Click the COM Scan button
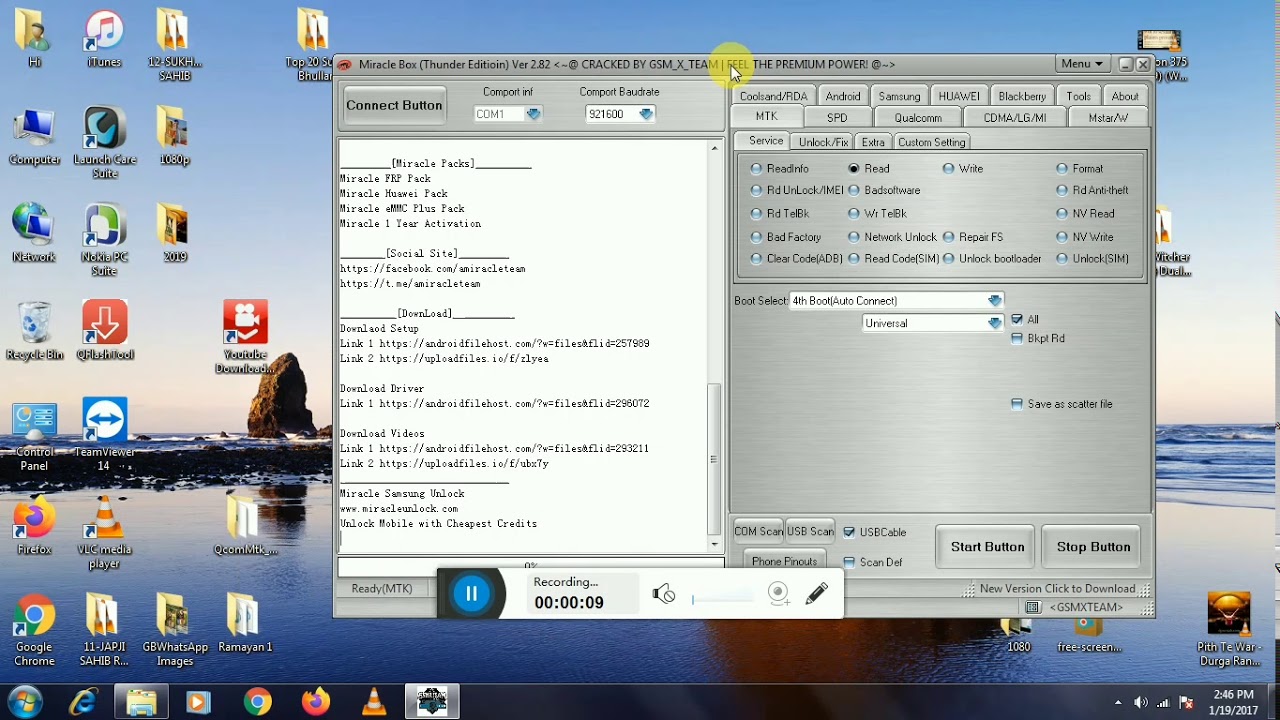 758,531
